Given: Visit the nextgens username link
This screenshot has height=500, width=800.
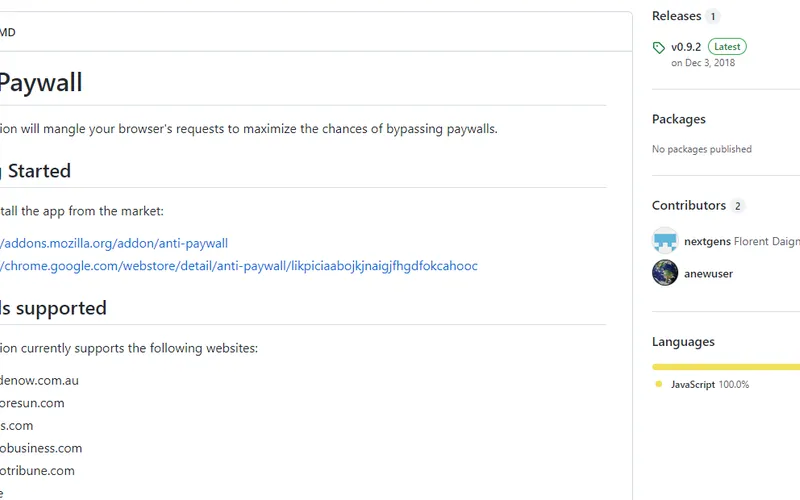Looking at the screenshot, I should pyautogui.click(x=707, y=241).
